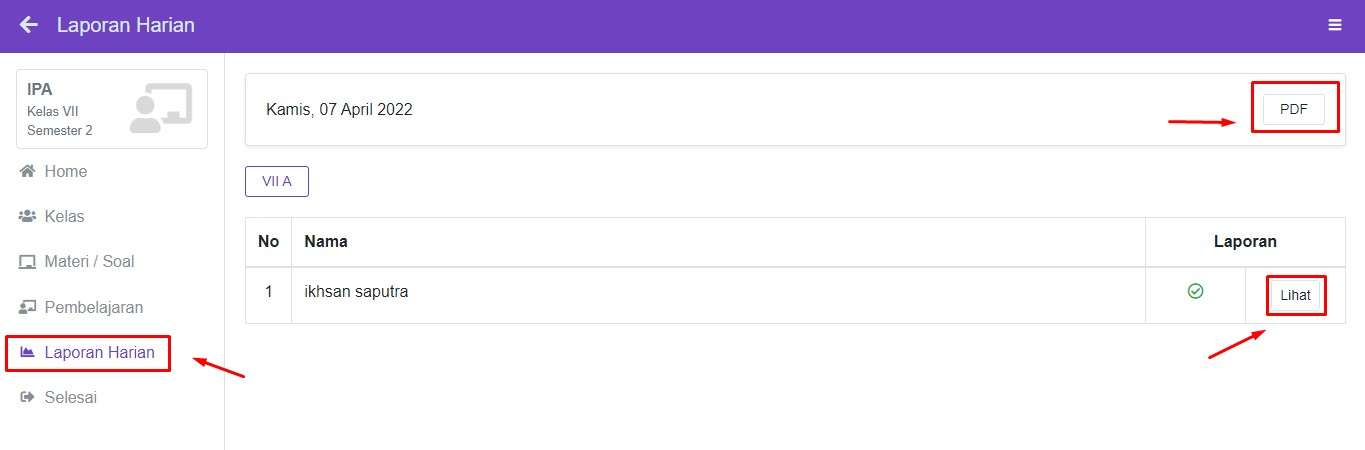Click the Nama column header
Viewport: 1365px width, 450px height.
326,241
